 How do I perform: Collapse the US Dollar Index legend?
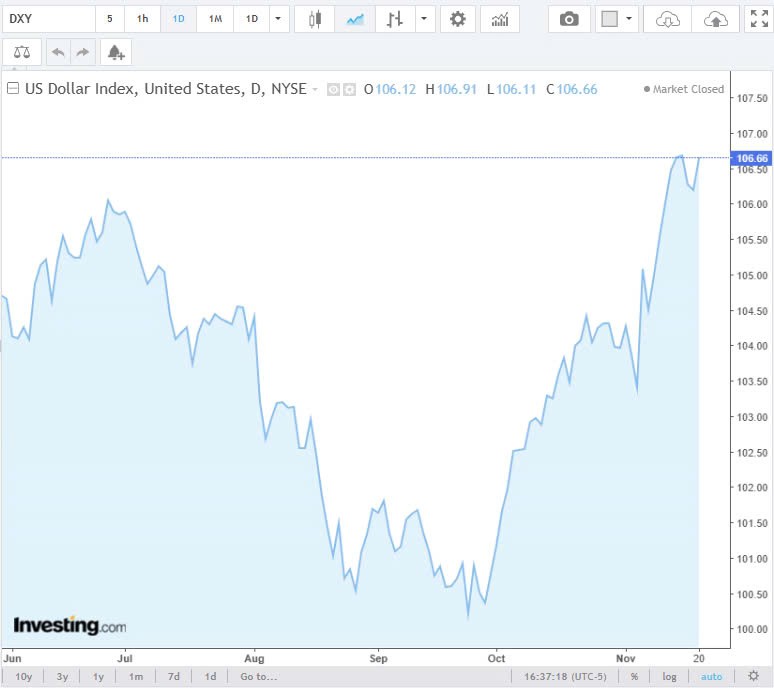13,89
